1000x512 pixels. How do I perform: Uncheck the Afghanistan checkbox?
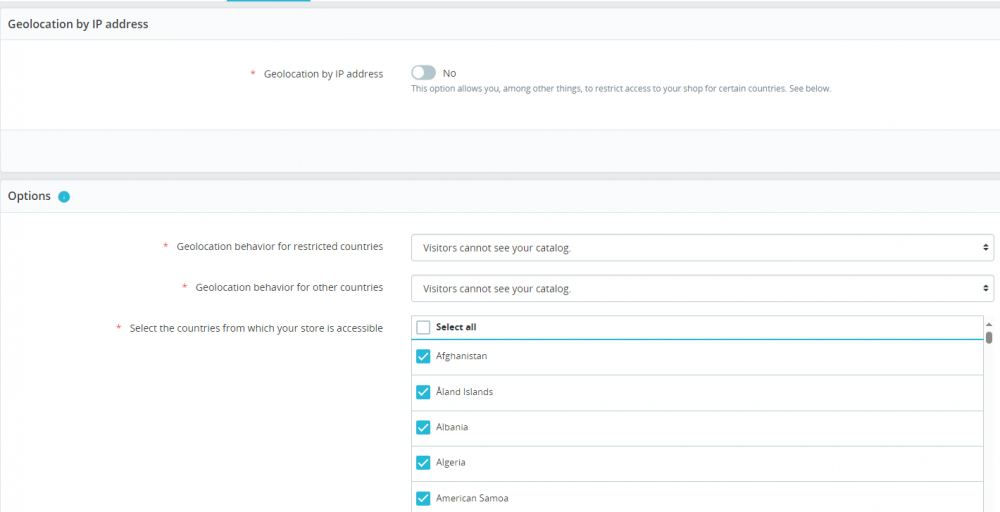[423, 356]
